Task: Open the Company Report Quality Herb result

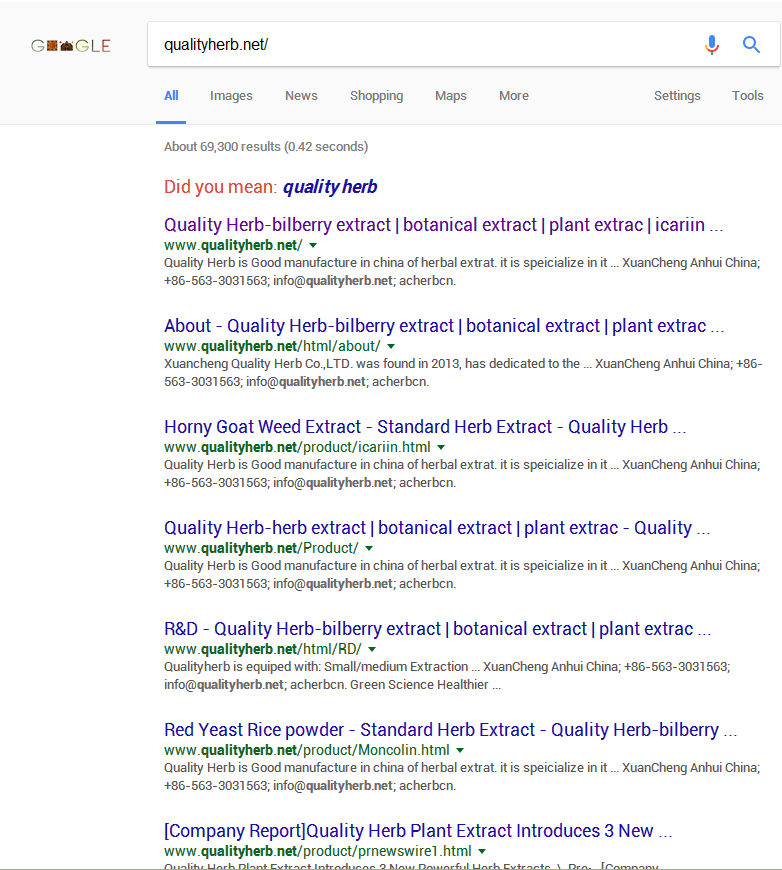Action: [x=418, y=831]
